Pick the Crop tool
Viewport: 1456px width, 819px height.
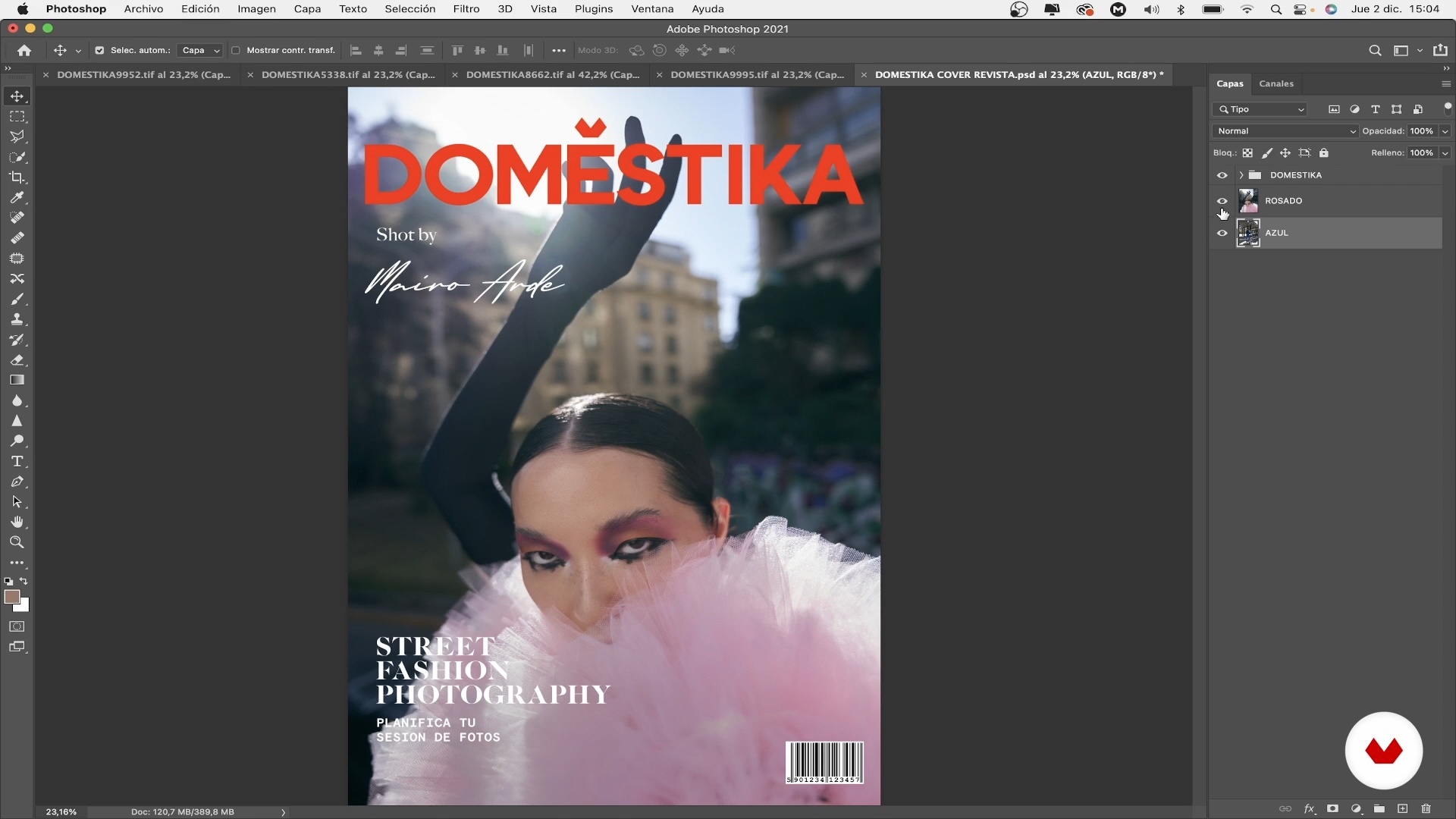(17, 177)
